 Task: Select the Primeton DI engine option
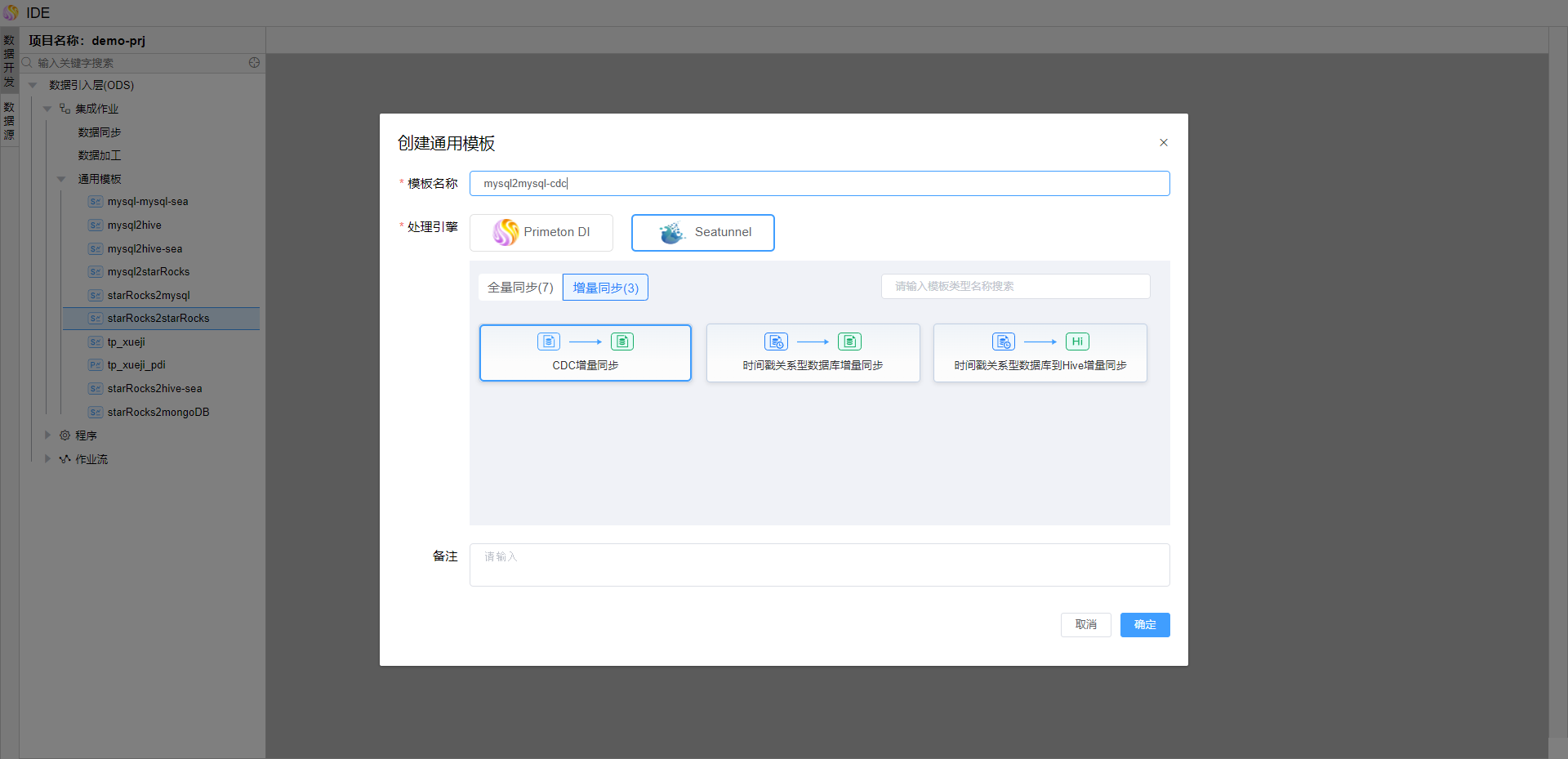[x=541, y=233]
